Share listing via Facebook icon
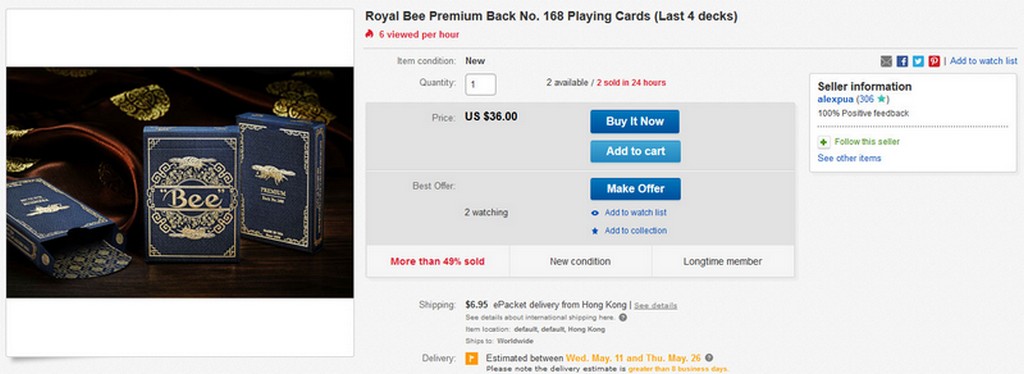Screen dimensions: 1024x374 902,61
